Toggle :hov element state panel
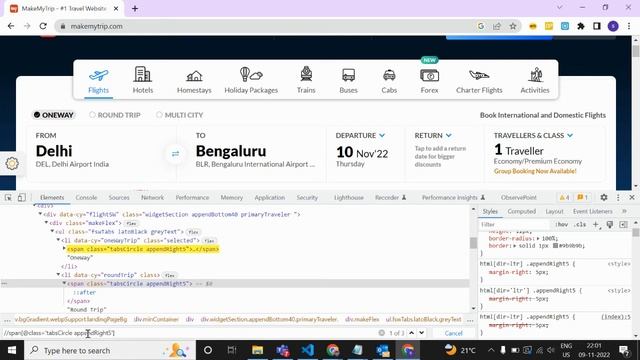 click(x=562, y=224)
